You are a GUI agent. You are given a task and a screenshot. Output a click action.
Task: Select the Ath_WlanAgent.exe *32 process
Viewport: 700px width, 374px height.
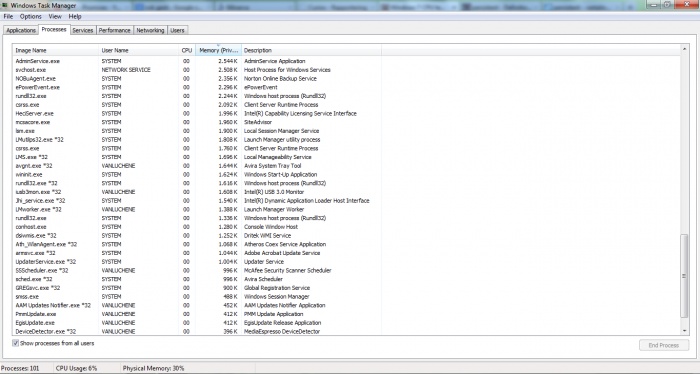click(x=346, y=244)
